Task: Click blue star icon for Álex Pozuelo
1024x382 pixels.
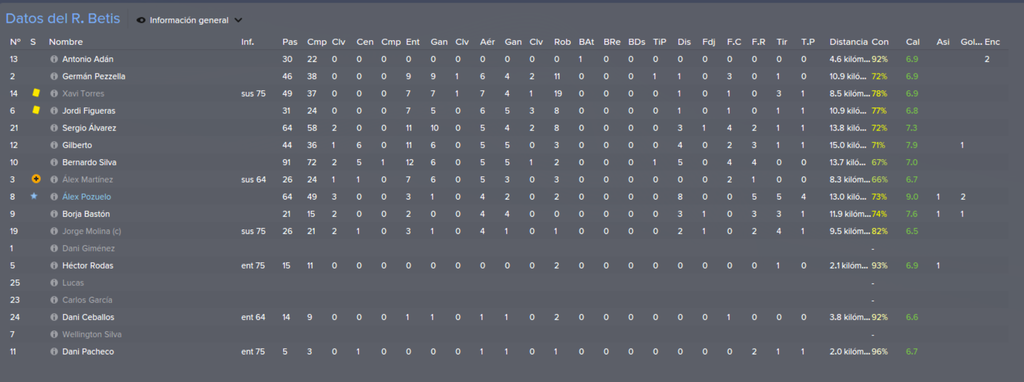Action: tap(35, 196)
